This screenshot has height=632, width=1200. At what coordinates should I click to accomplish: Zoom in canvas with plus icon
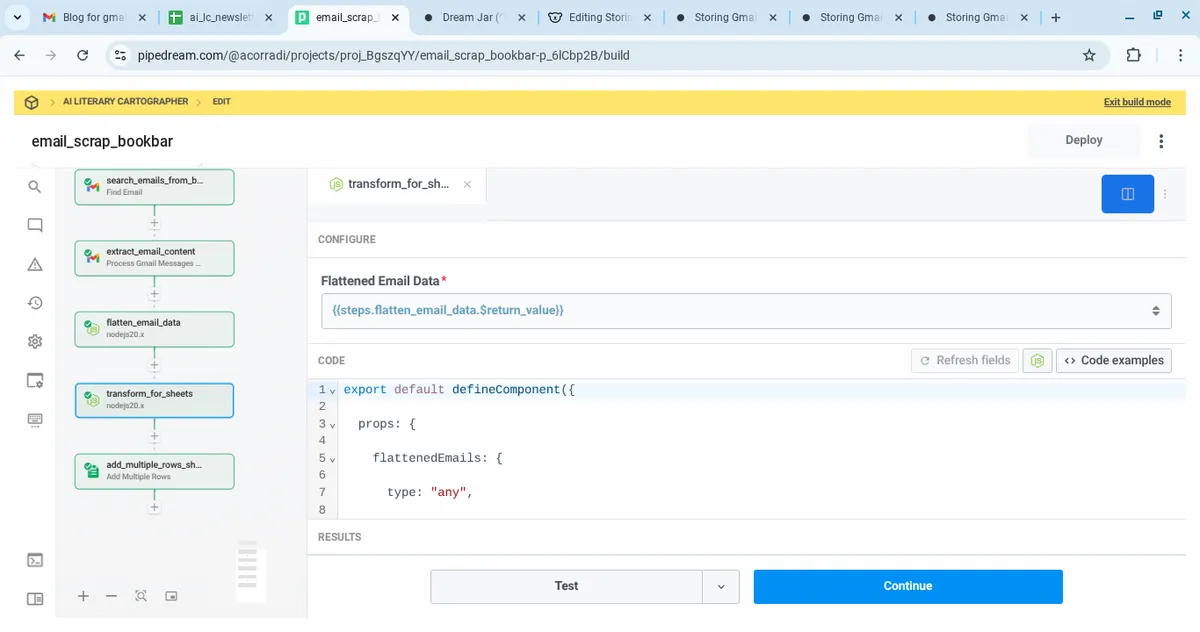tap(83, 596)
